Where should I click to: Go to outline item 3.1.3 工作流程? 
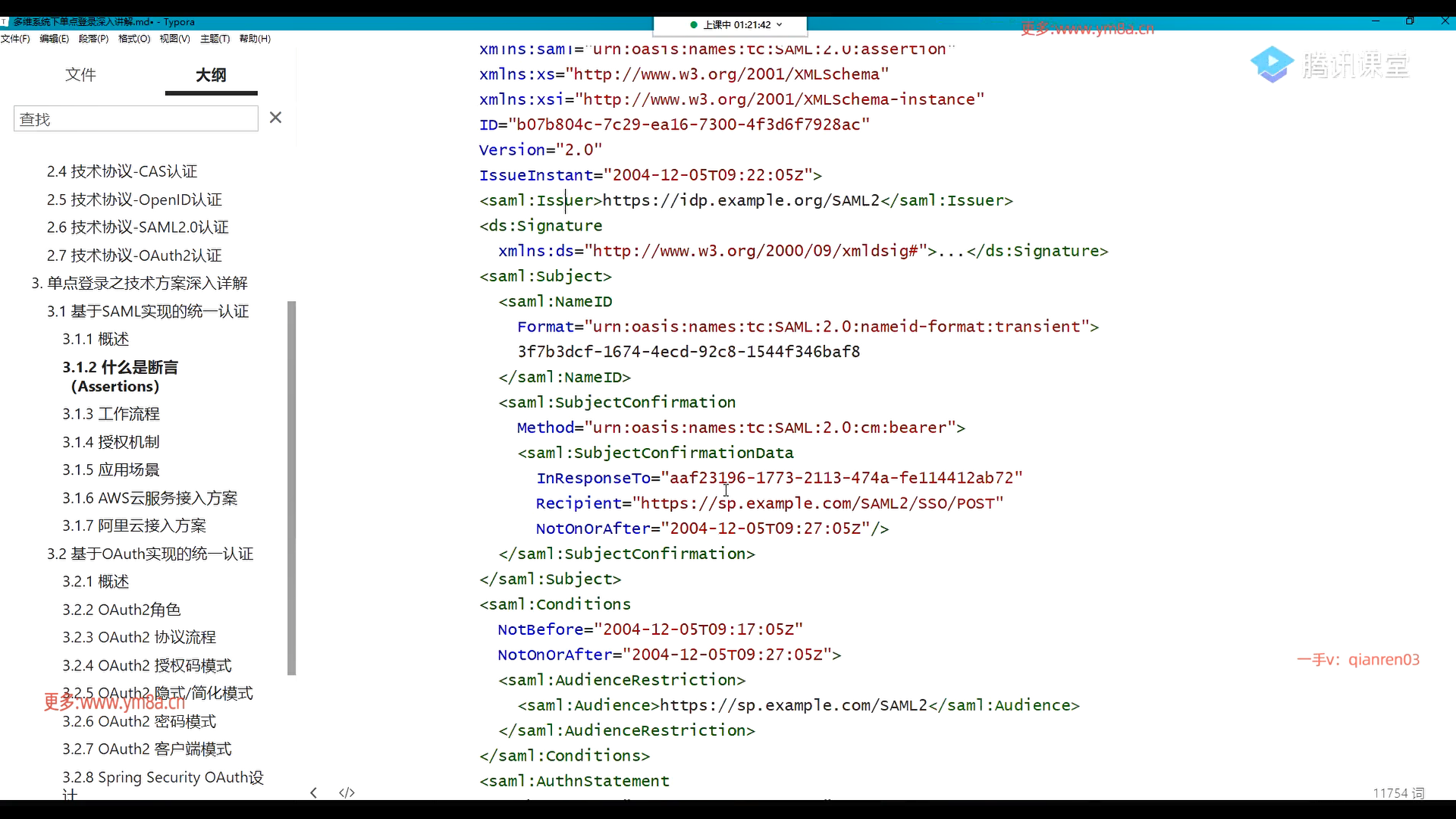coord(111,414)
